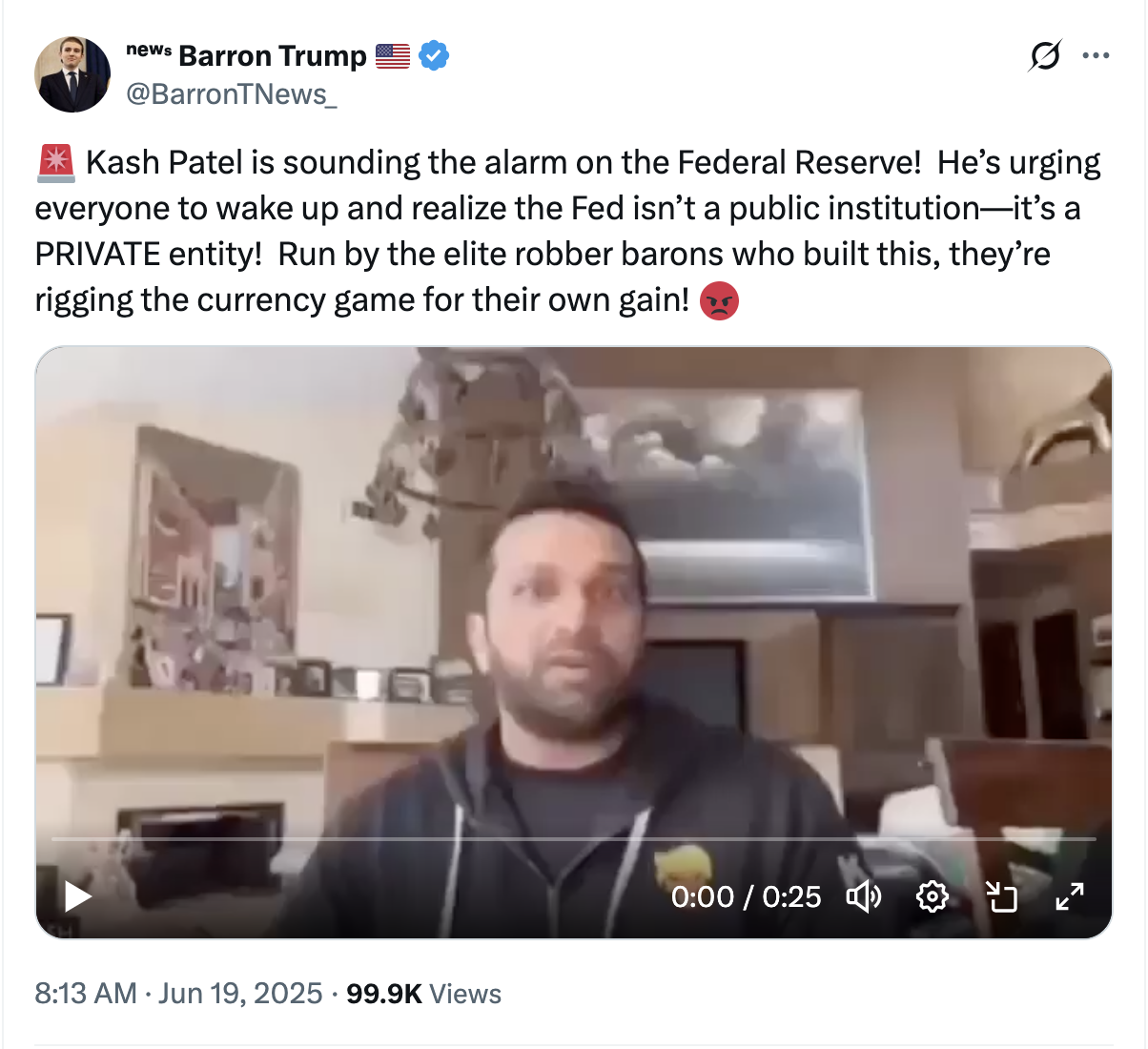Open video settings gear menu

(932, 896)
